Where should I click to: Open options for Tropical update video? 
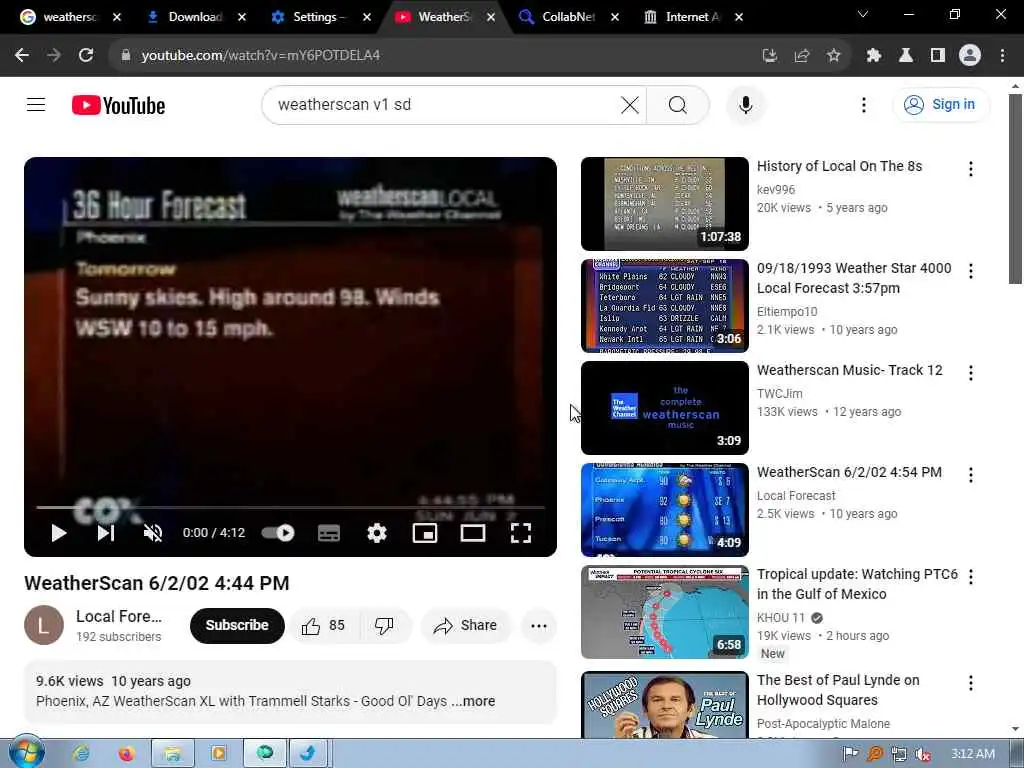(970, 577)
